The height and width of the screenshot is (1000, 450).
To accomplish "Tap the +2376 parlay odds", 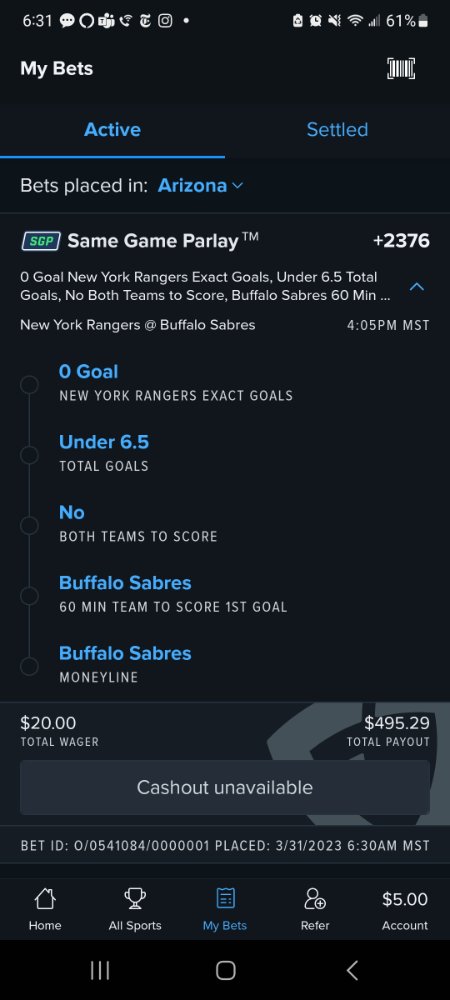I will point(401,241).
